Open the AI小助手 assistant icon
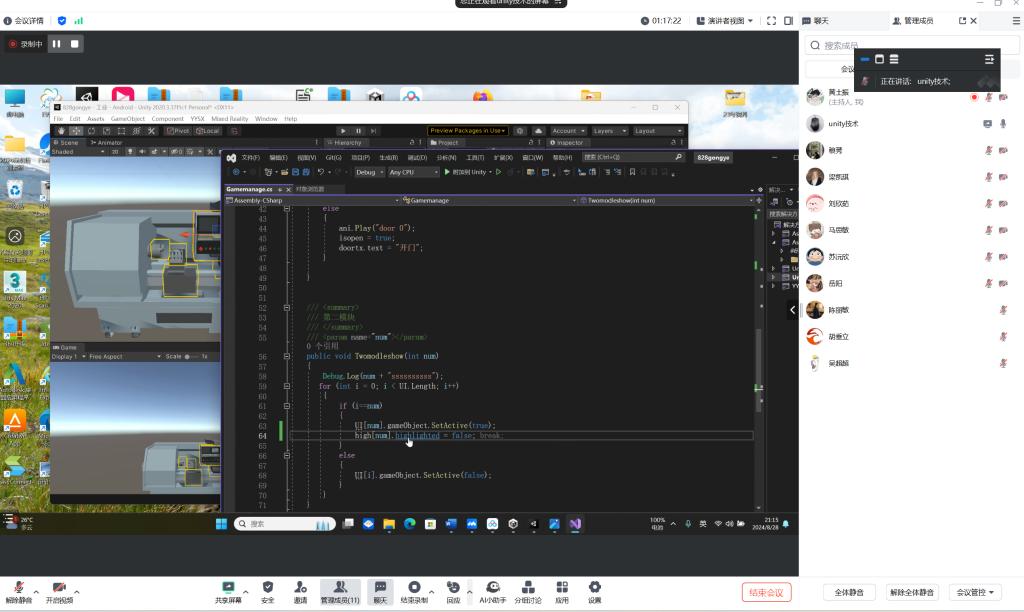The image size is (1024, 612). (x=491, y=587)
